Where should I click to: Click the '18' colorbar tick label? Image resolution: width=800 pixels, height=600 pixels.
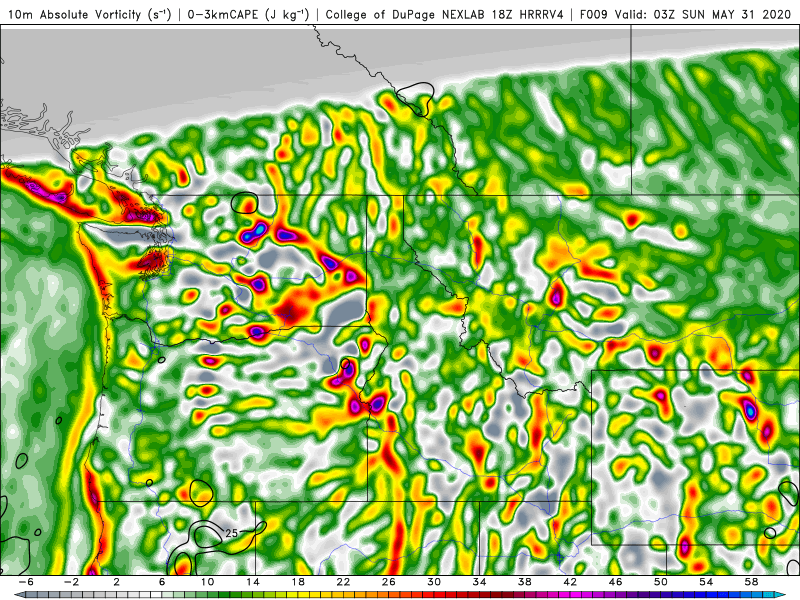coord(298,582)
